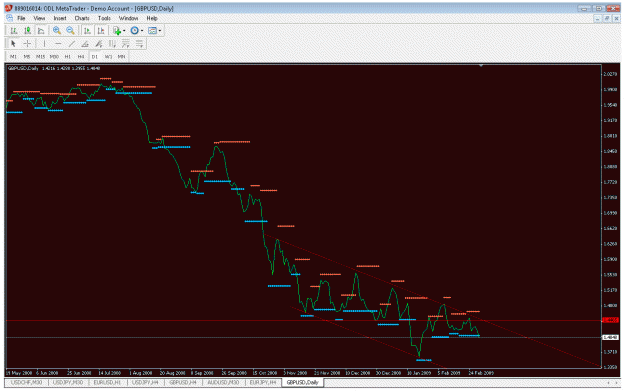Open the Tools menu
This screenshot has height=392, width=625.
(x=104, y=18)
